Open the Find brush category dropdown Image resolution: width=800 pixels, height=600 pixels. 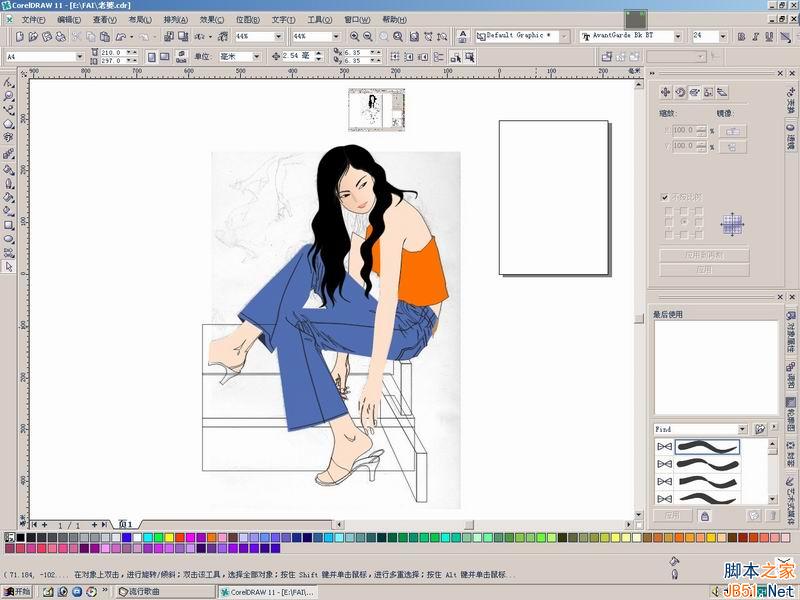743,429
